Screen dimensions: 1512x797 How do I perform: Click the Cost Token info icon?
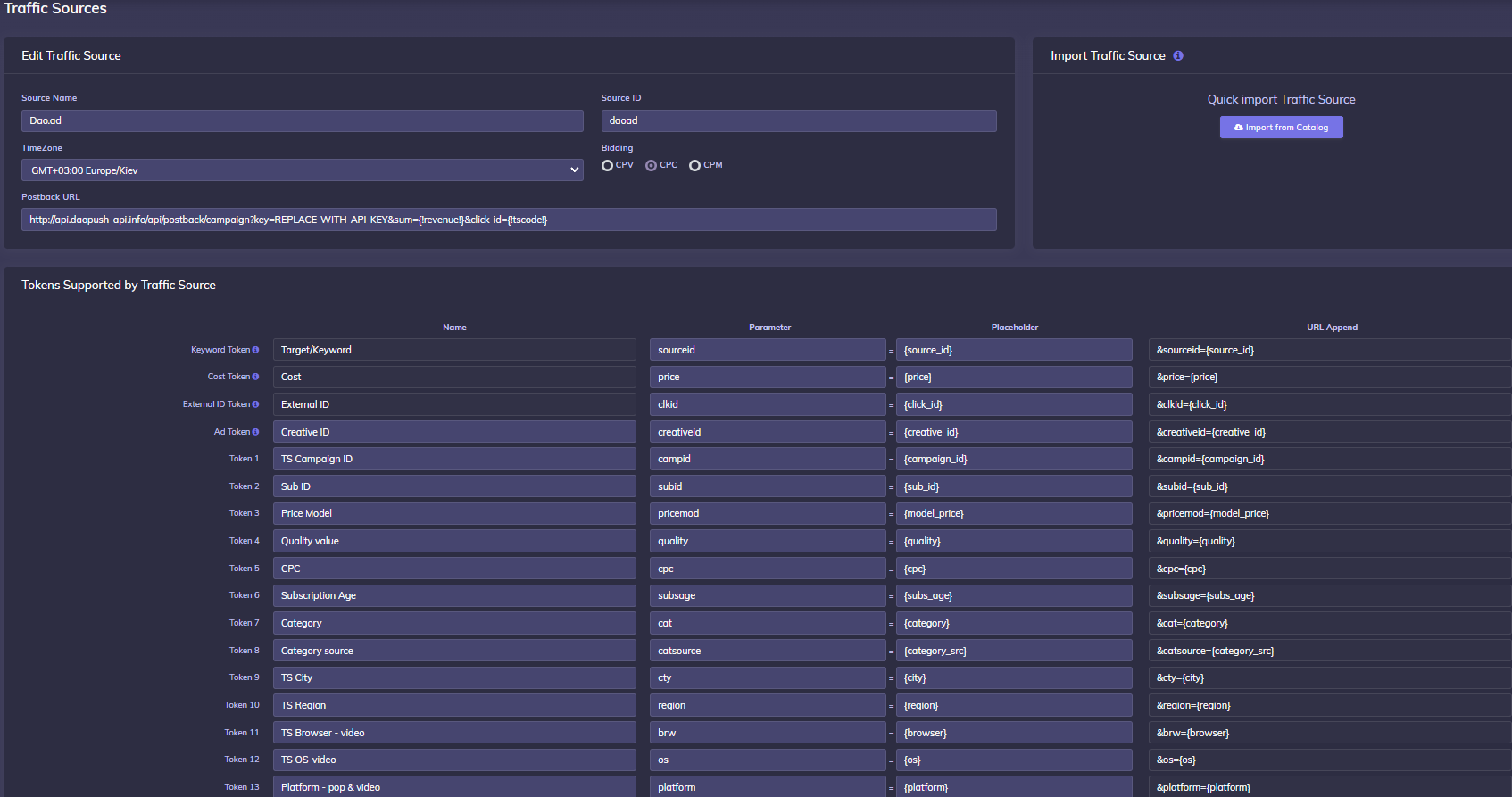tap(255, 377)
